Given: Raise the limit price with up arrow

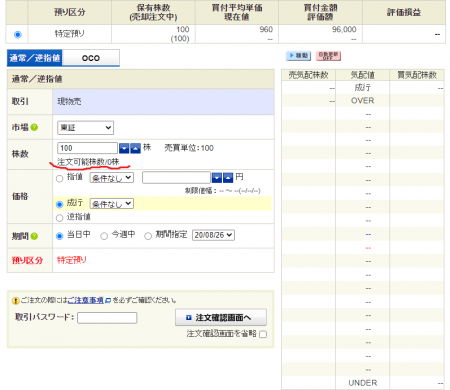Looking at the screenshot, I should [228, 178].
